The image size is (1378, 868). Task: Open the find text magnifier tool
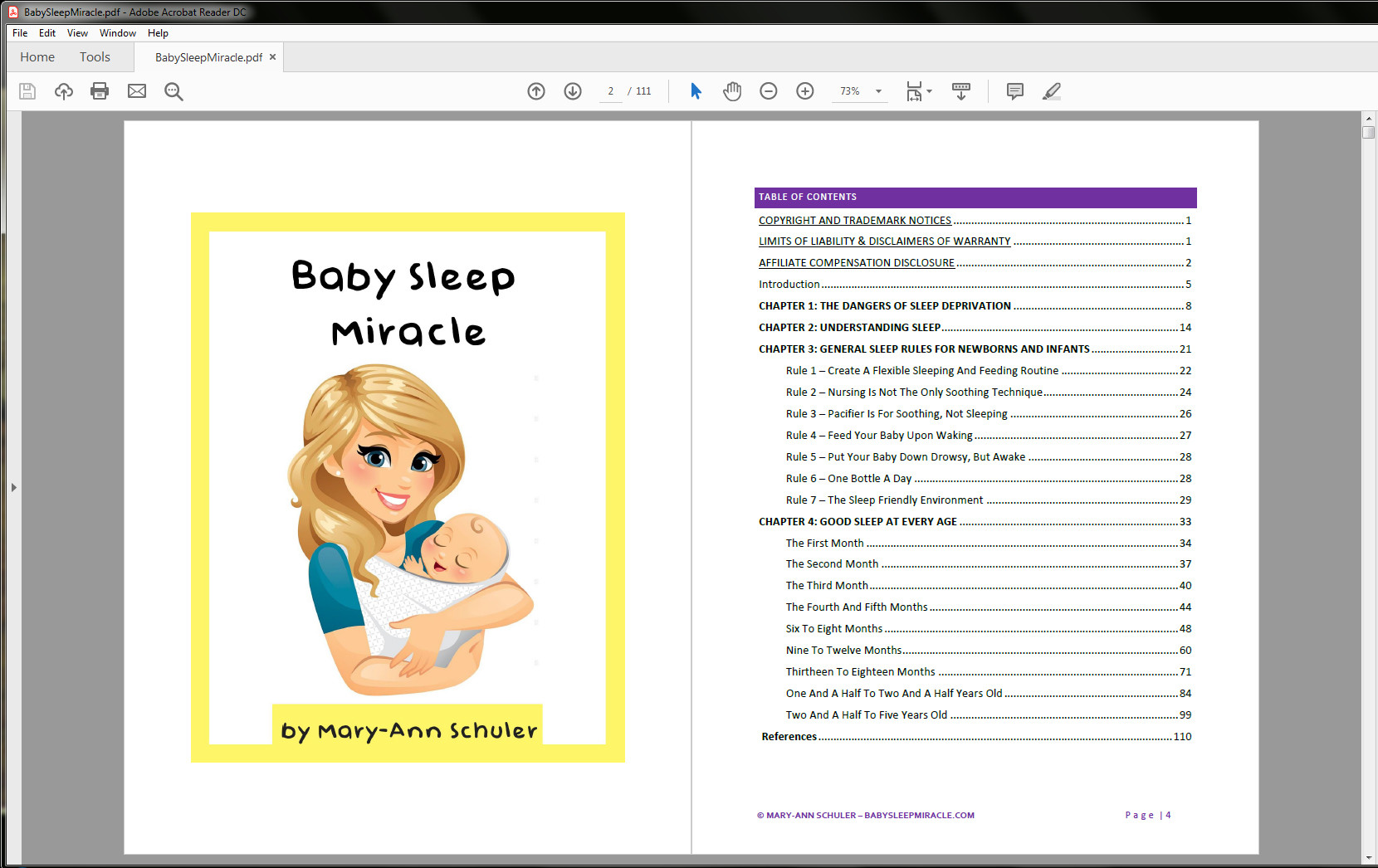(x=173, y=91)
